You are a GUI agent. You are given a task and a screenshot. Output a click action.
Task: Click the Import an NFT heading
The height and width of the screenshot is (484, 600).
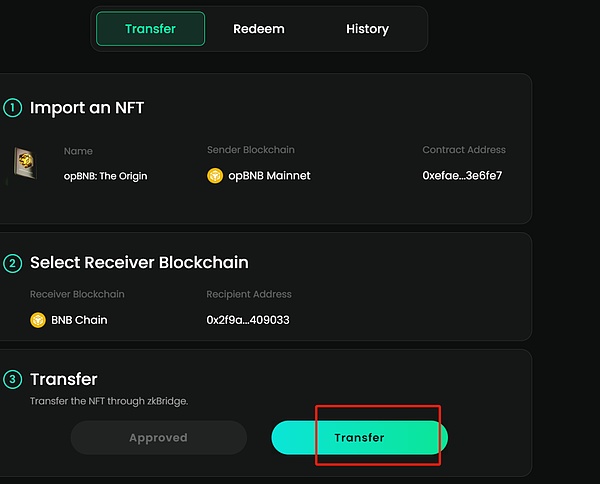[87, 107]
